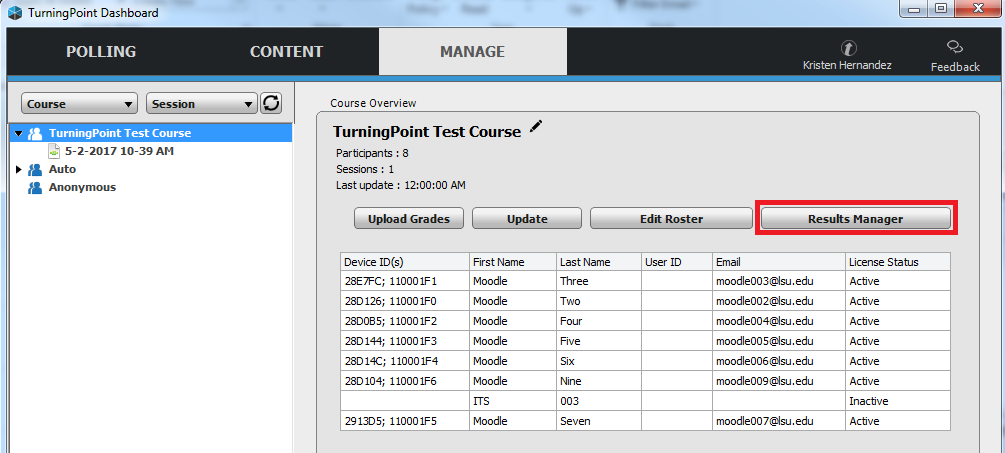1005x453 pixels.
Task: Click the last name cell Seven
Action: (x=599, y=421)
